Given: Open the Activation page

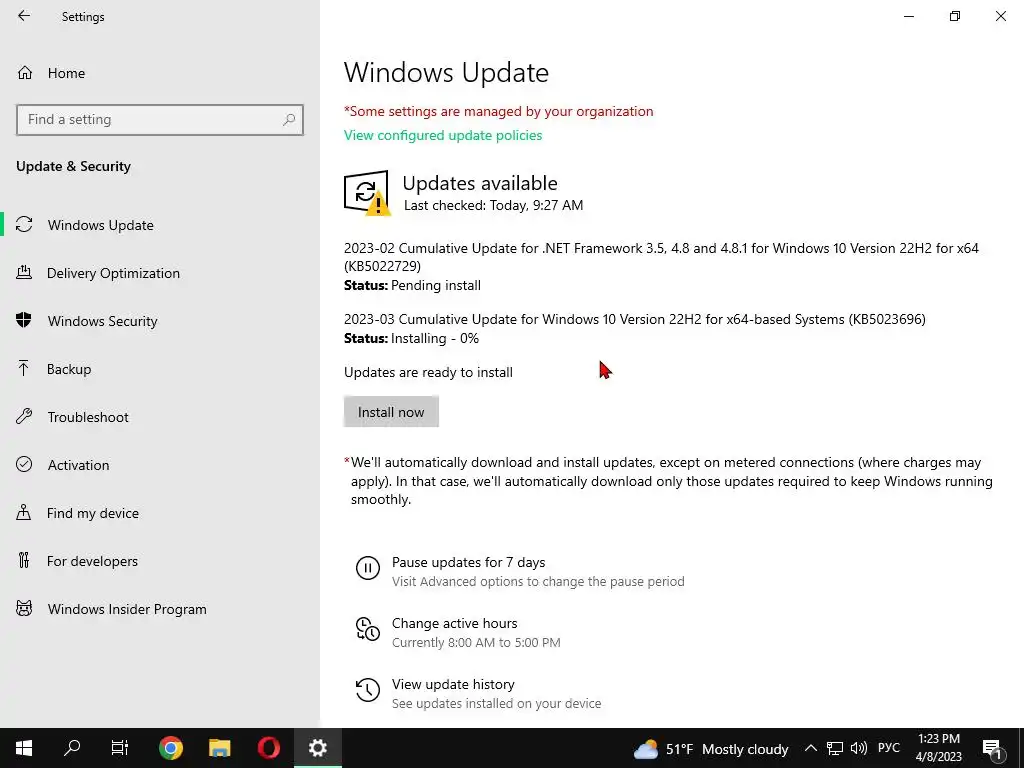Looking at the screenshot, I should point(160,465).
